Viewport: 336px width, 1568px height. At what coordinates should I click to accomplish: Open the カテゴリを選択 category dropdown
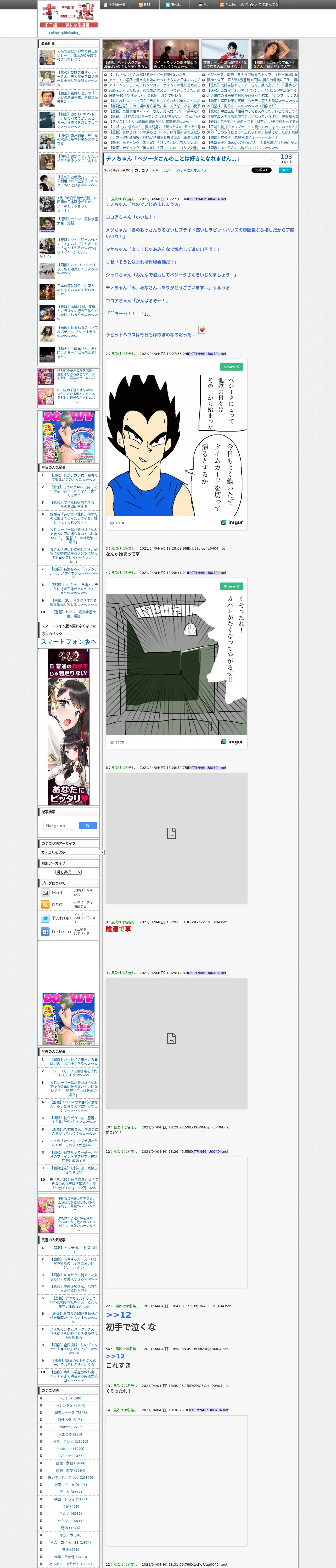(x=72, y=852)
